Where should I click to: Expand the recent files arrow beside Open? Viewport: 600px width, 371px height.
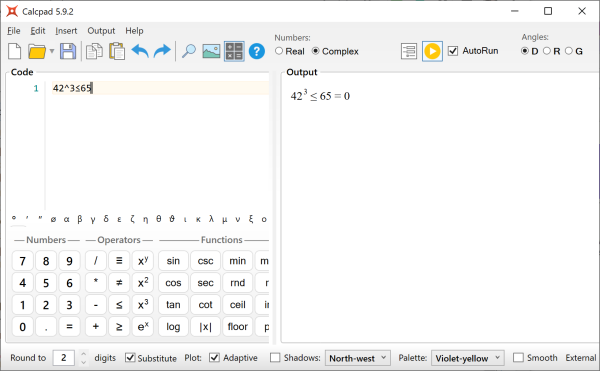click(x=52, y=51)
